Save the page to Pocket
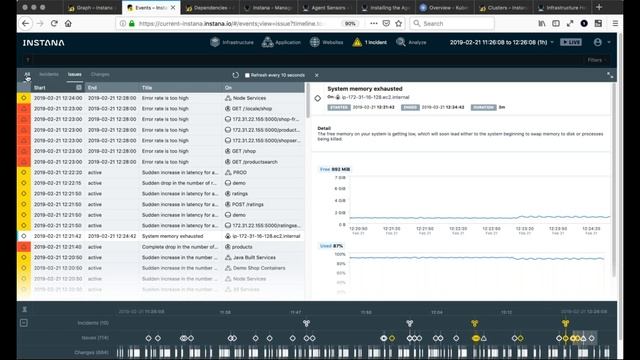The image size is (640, 360). point(386,24)
